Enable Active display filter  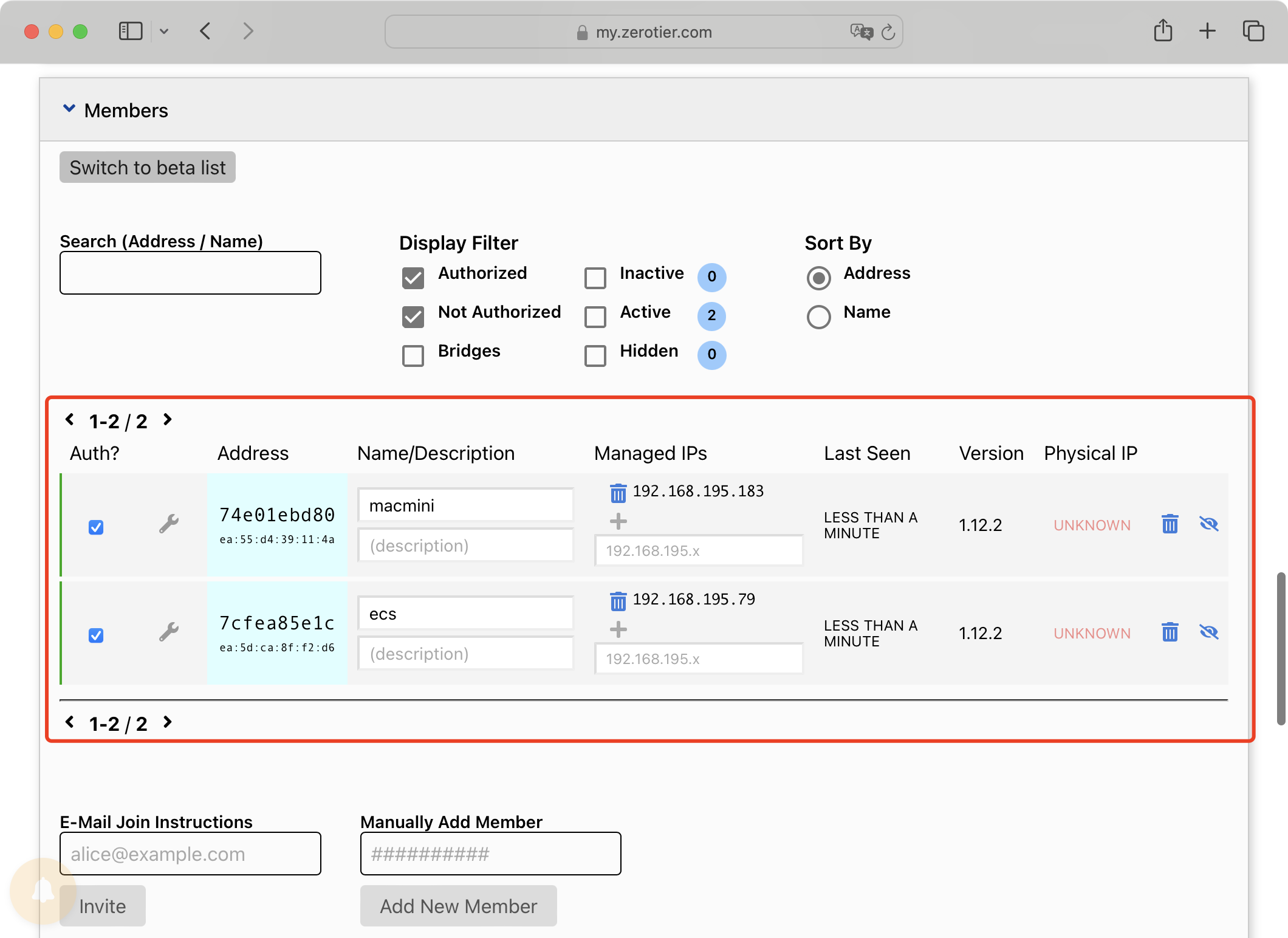[x=595, y=317]
